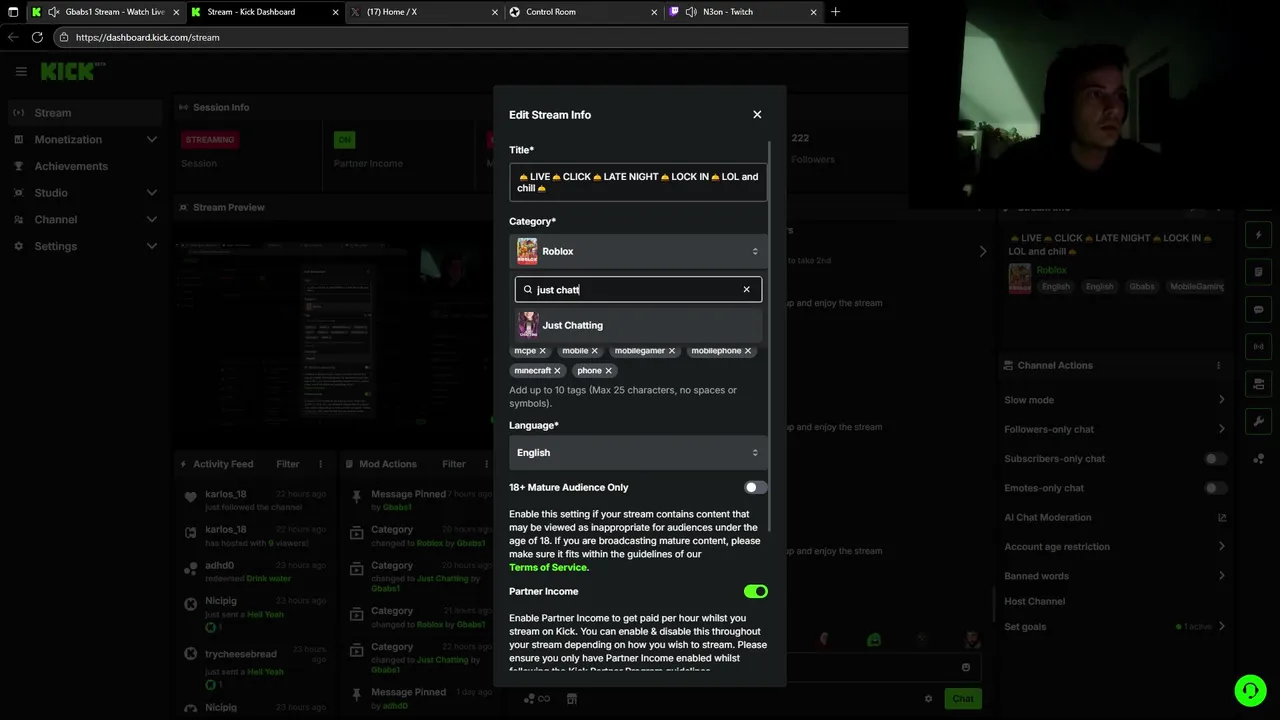Image resolution: width=1280 pixels, height=720 pixels.
Task: Disable the Partner Income switch
Action: [x=755, y=591]
